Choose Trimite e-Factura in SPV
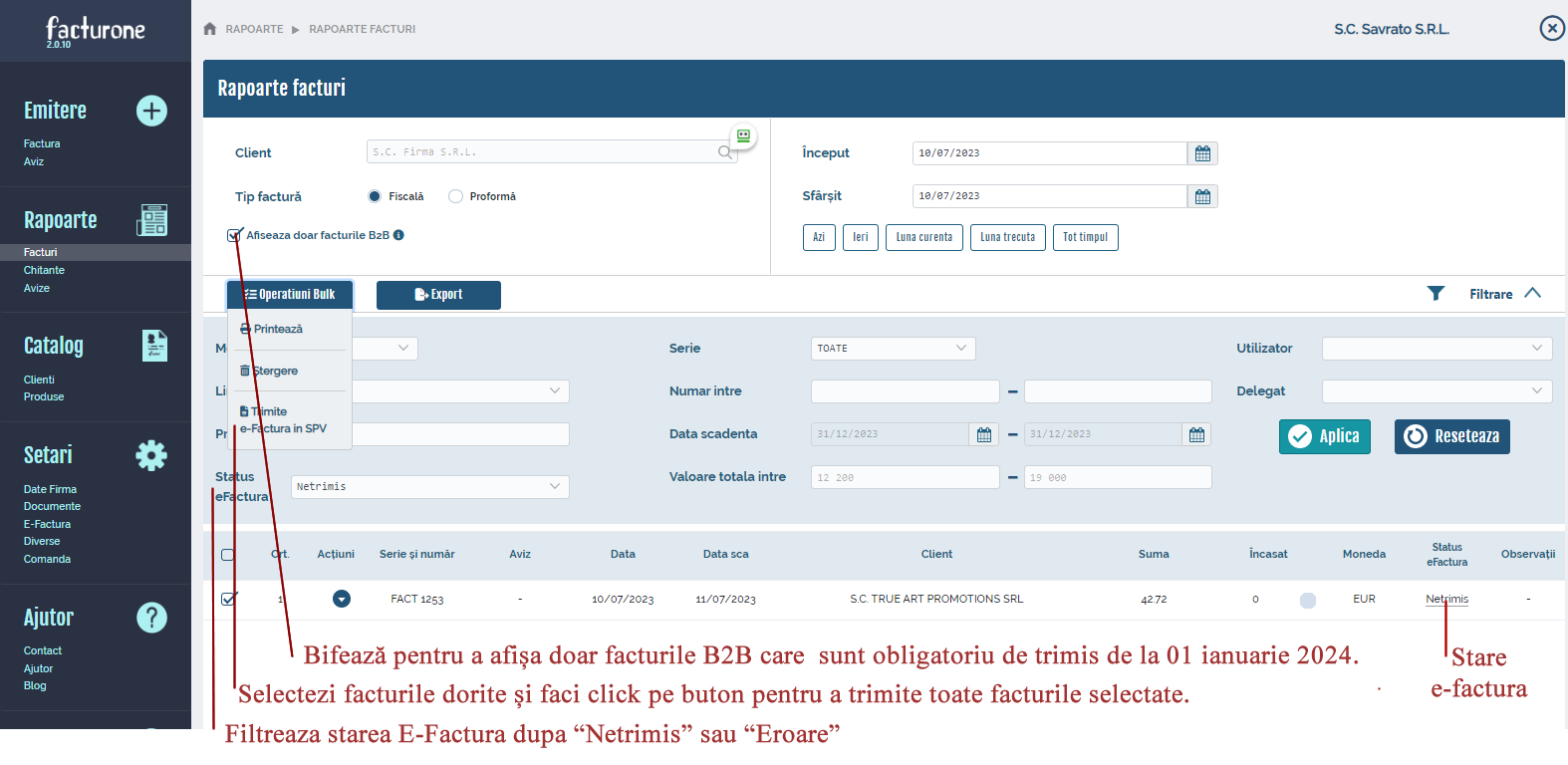Screen dimensions: 1568x765 [x=283, y=420]
